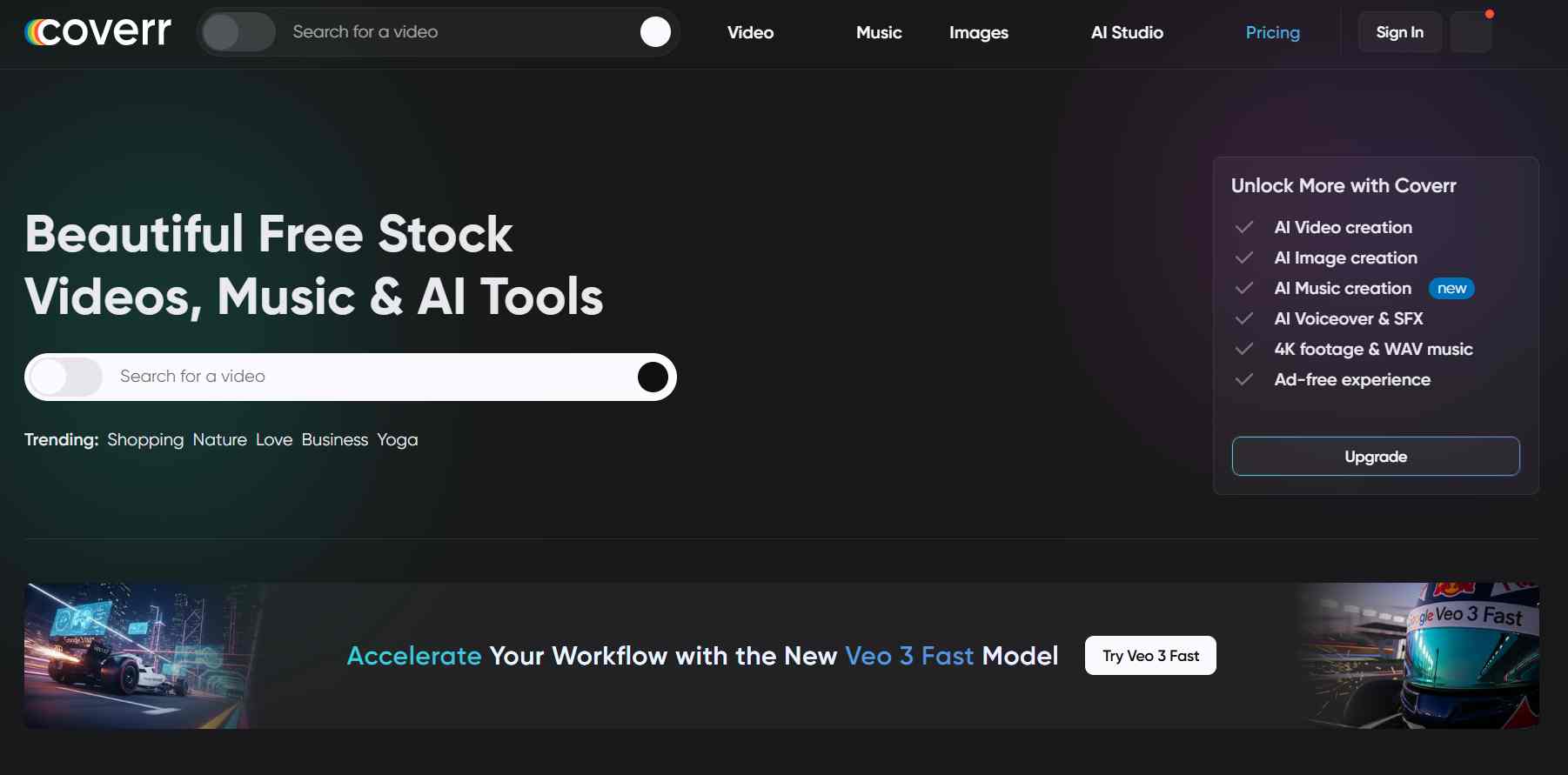Toggle the search type switch in header

tap(238, 32)
